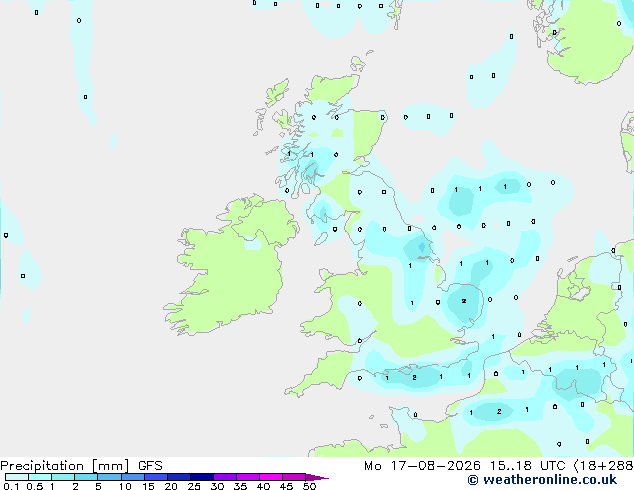Click the legend label '0.1'

pyautogui.click(x=11, y=486)
